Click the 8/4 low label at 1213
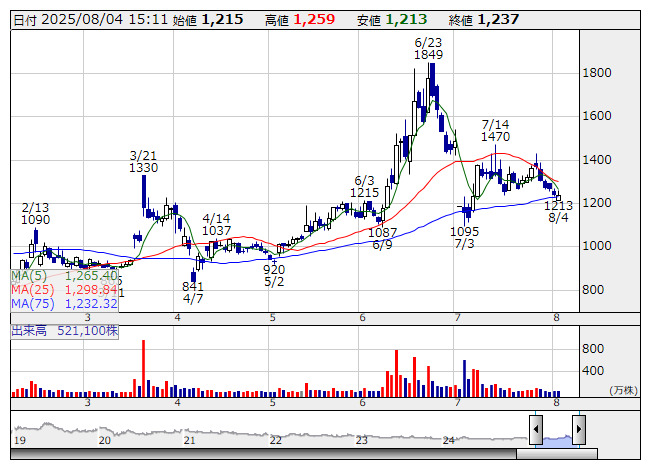The width and height of the screenshot is (653, 470). [x=559, y=212]
